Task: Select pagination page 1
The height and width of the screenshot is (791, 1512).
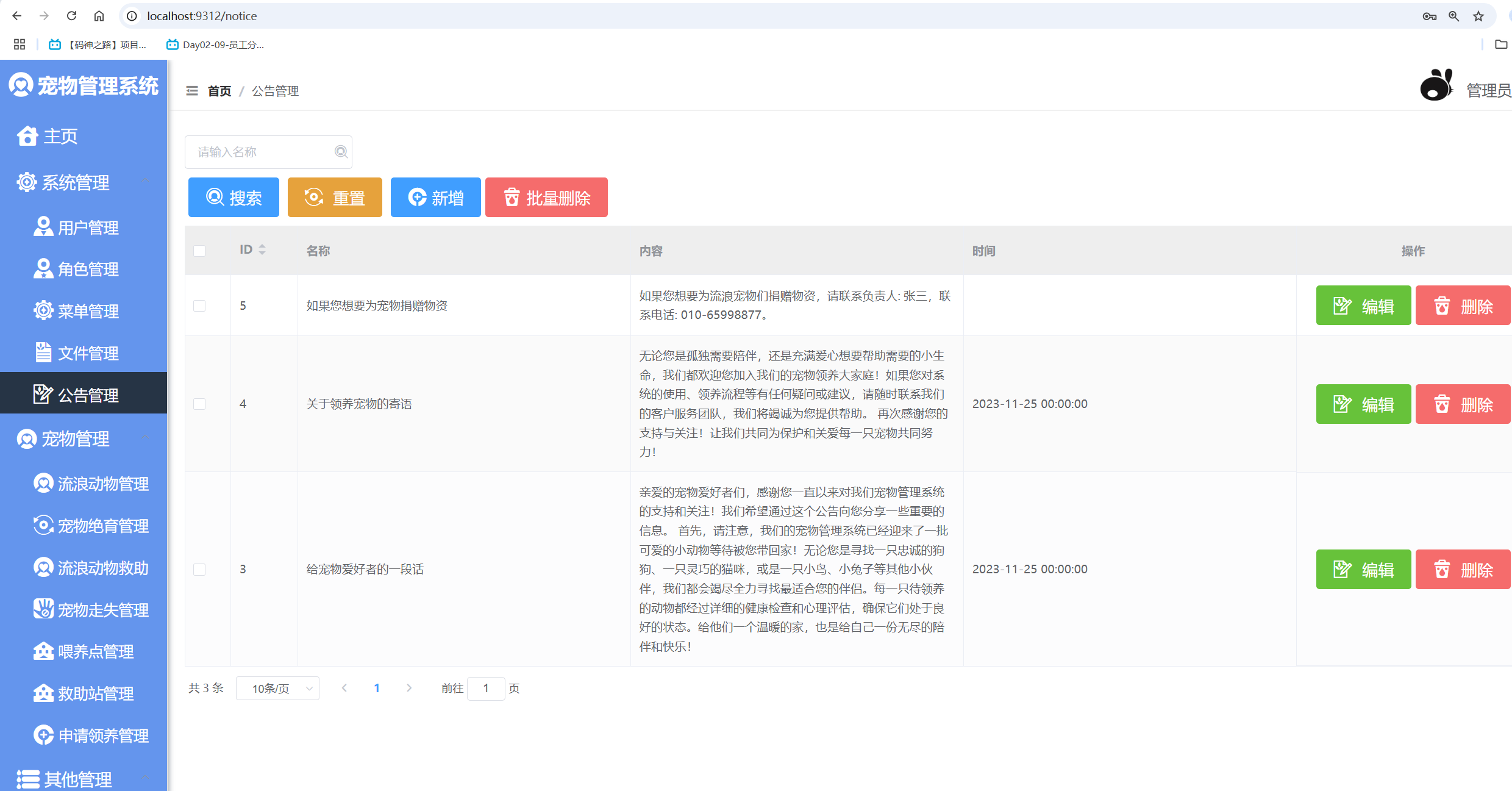Action: [x=377, y=688]
